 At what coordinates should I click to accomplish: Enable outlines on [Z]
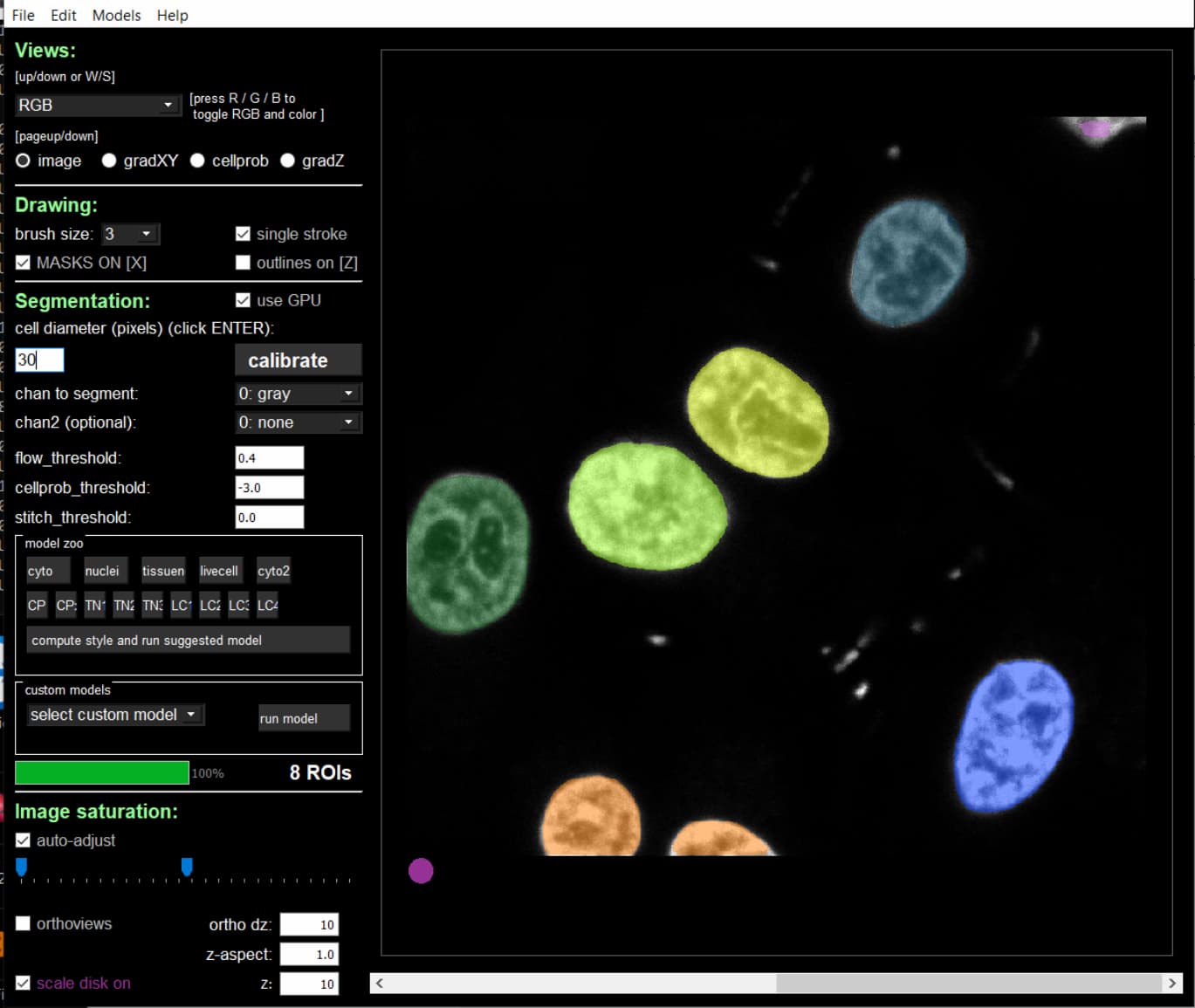(243, 262)
